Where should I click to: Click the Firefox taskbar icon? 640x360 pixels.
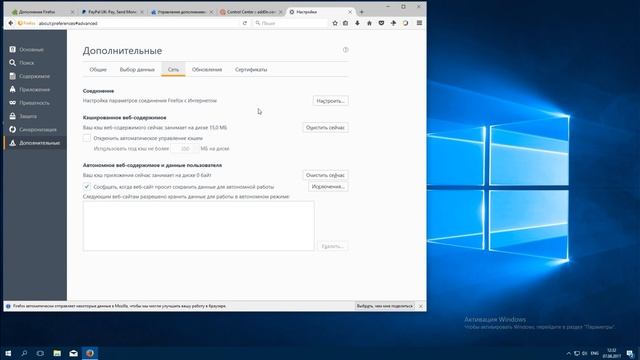[x=90, y=353]
